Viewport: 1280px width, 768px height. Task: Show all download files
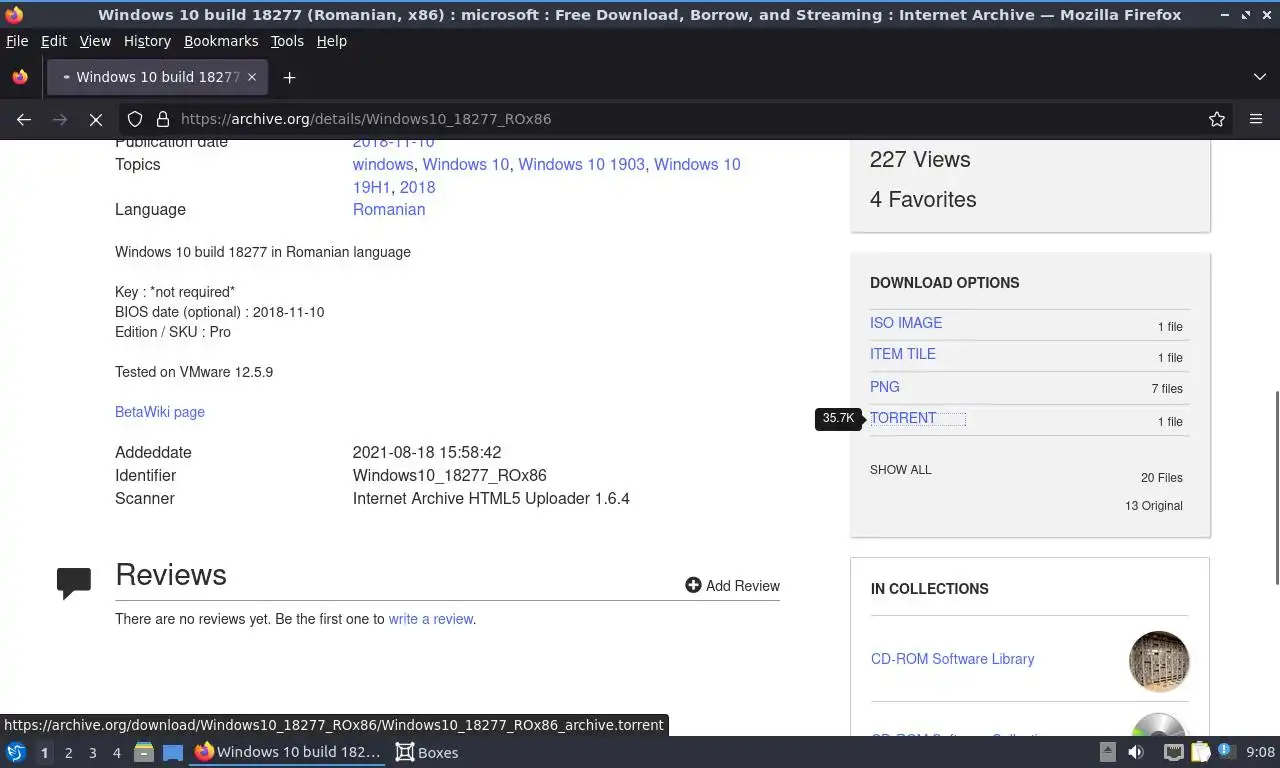901,470
